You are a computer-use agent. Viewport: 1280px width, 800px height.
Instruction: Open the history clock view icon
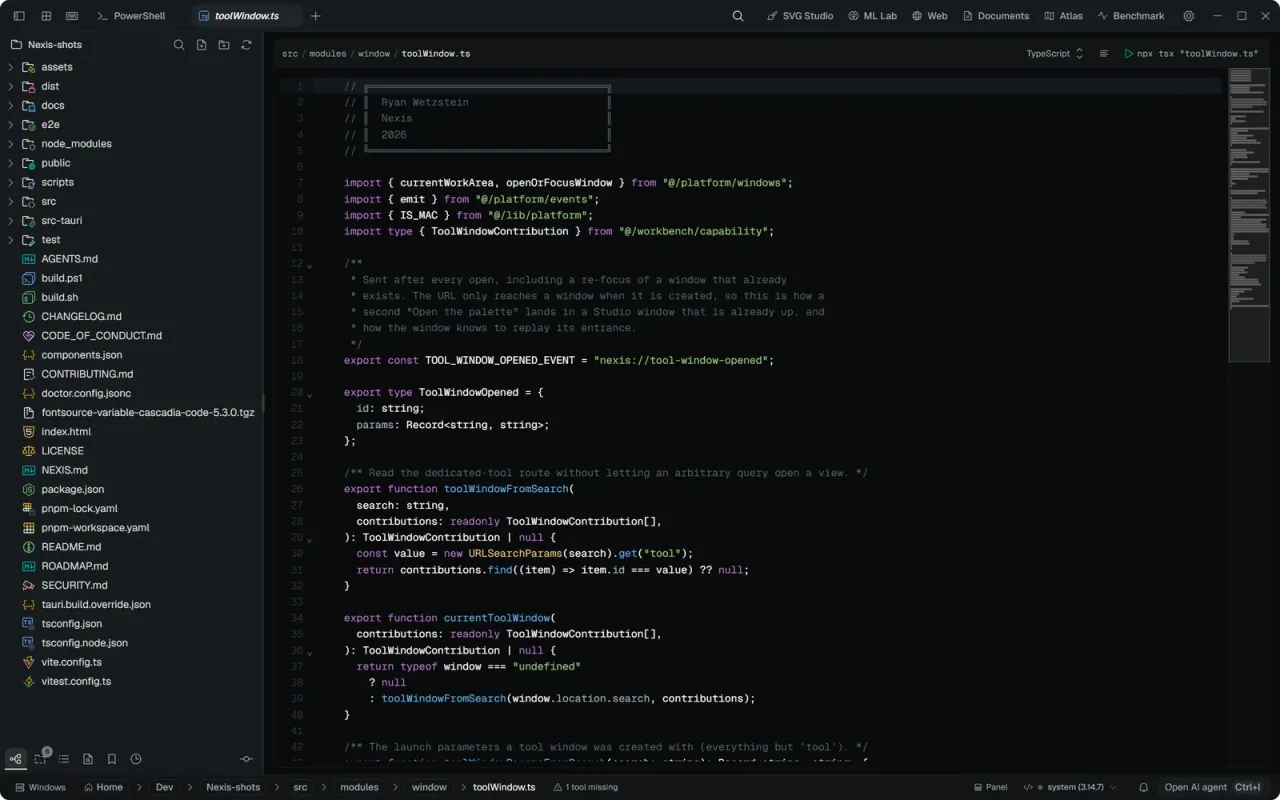[x=136, y=759]
